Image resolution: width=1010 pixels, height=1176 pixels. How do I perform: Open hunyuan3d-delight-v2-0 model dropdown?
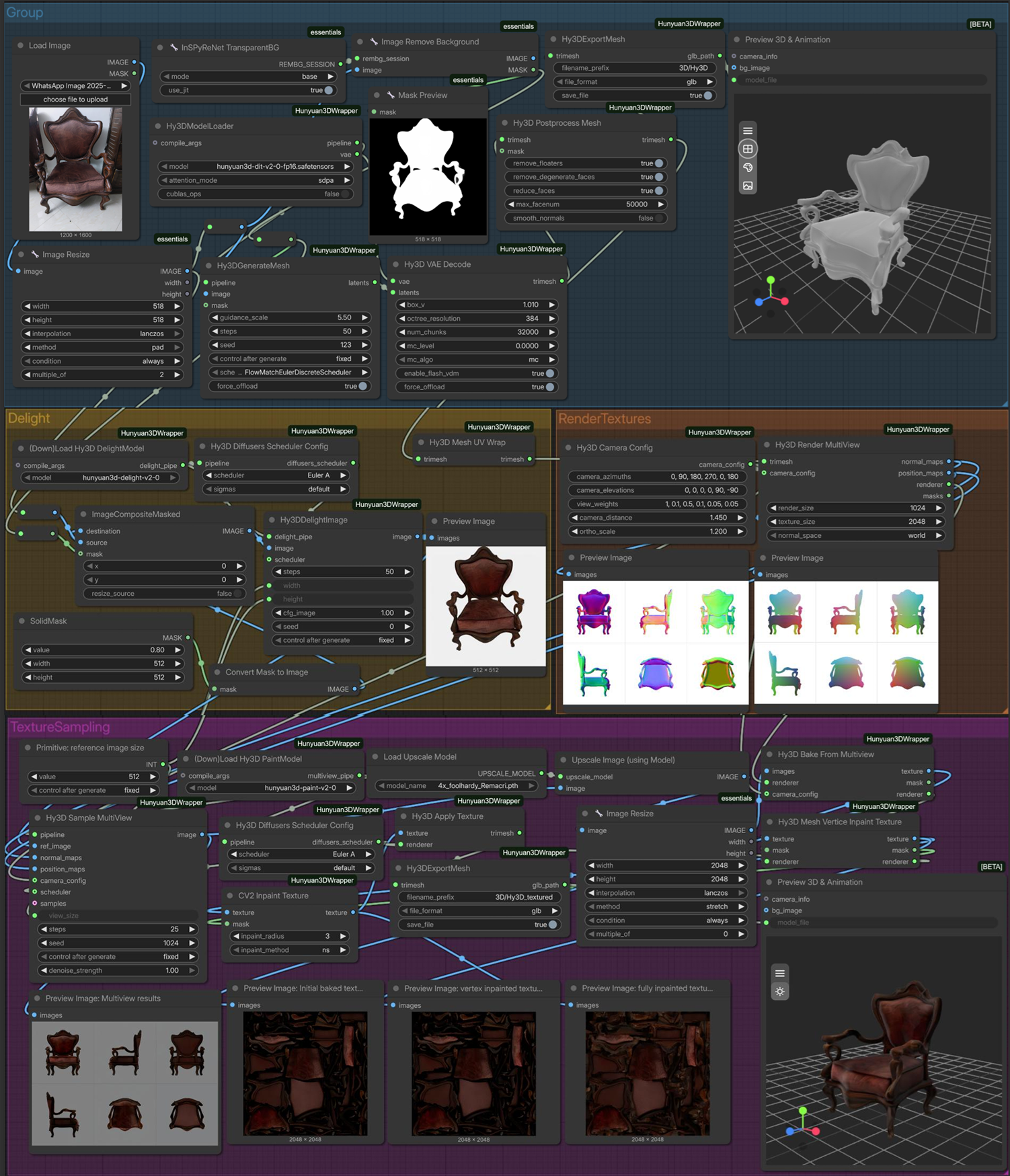[x=101, y=478]
